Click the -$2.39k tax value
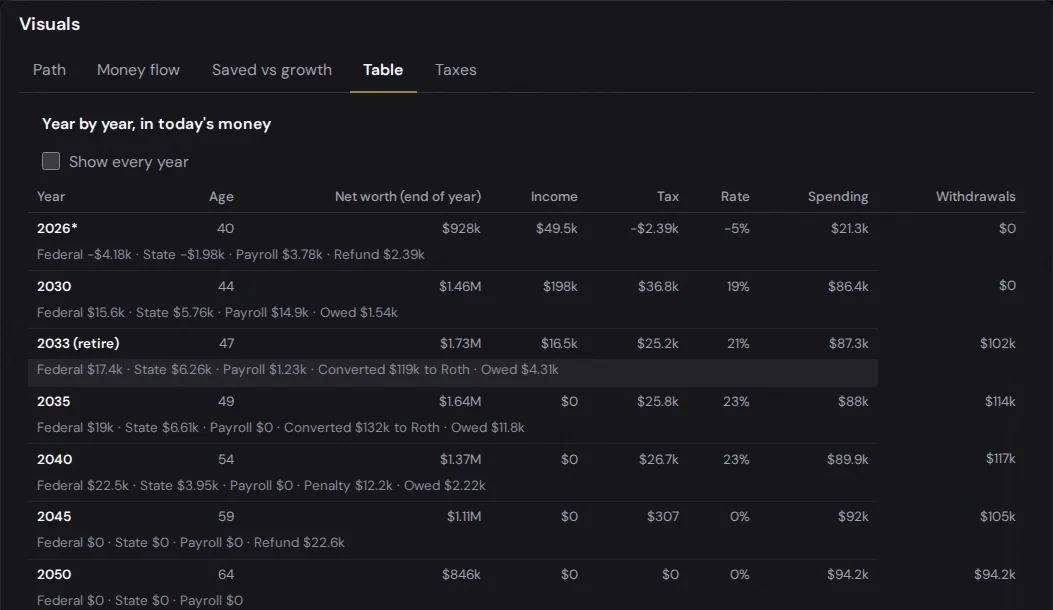Image resolution: width=1053 pixels, height=610 pixels. pyautogui.click(x=654, y=228)
